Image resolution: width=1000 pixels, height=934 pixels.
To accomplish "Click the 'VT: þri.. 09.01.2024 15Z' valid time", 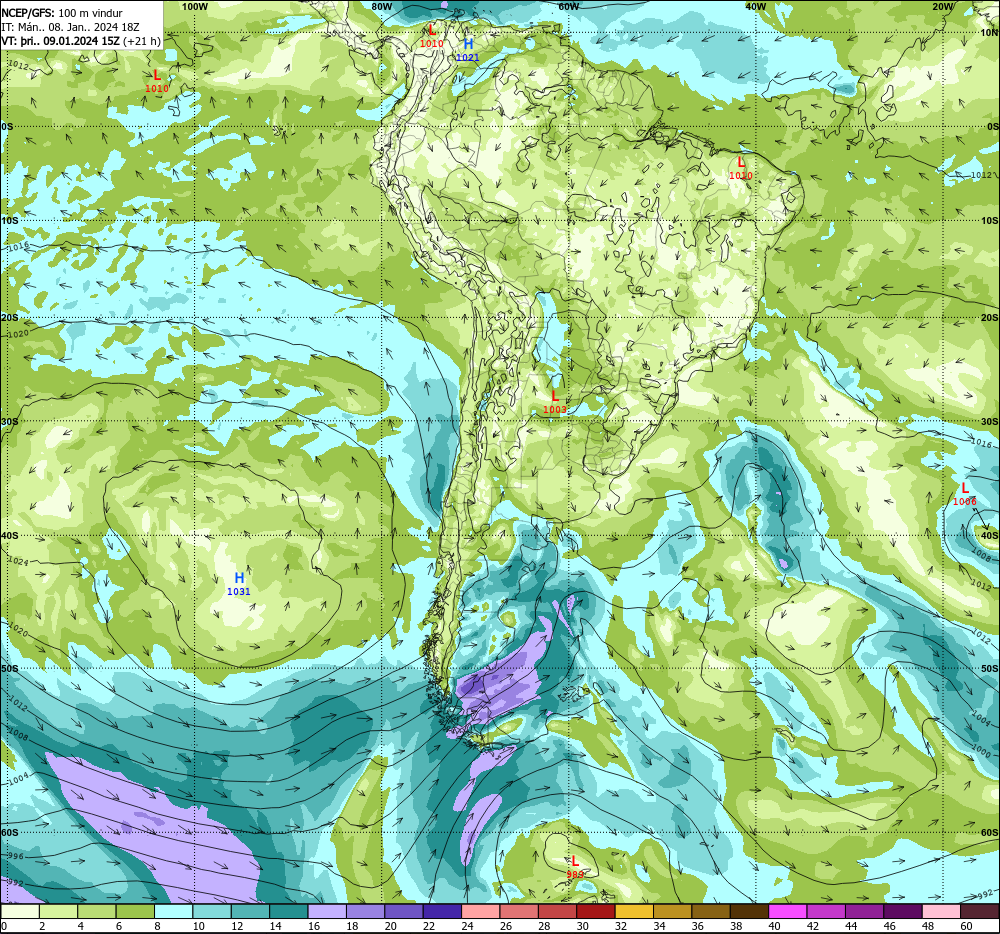I will pos(60,41).
